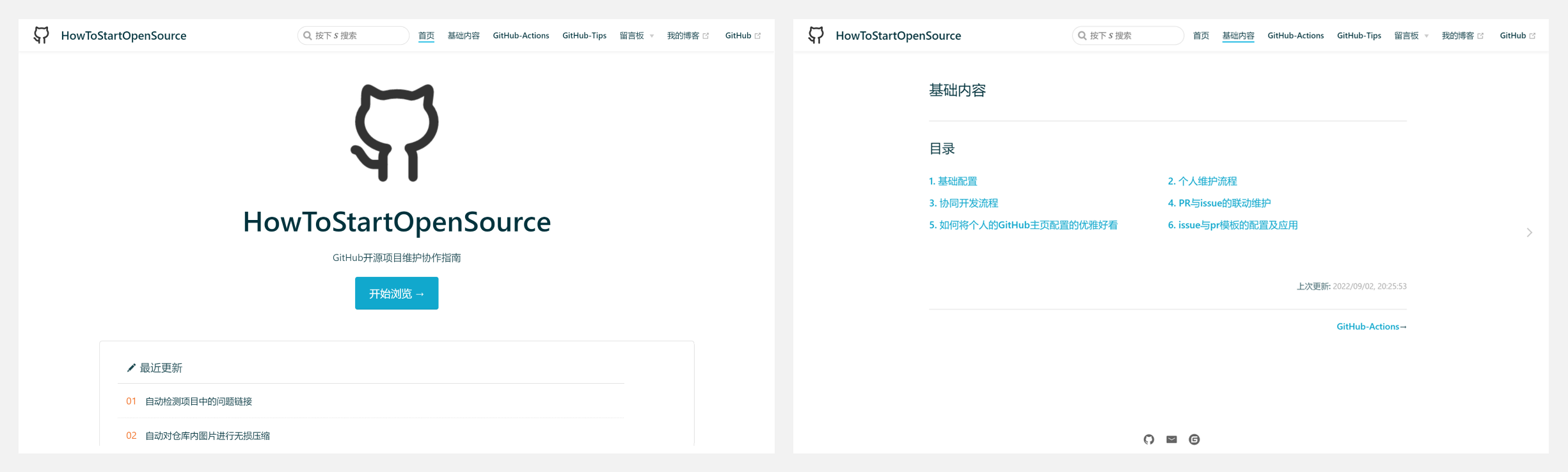The height and width of the screenshot is (472, 1568).
Task: Select 首页 tab in left page nav
Action: (426, 36)
